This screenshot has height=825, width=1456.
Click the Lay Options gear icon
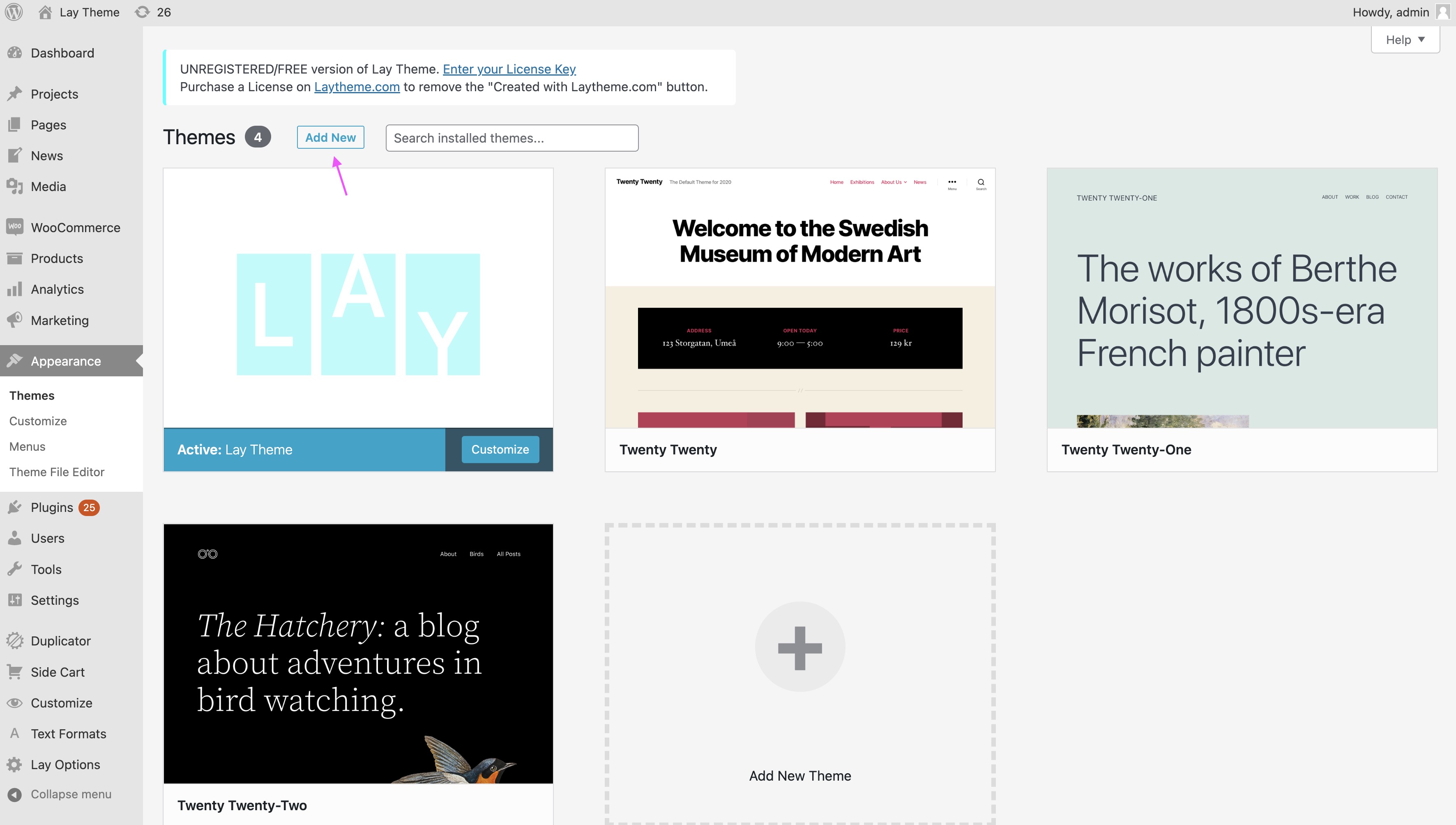pyautogui.click(x=15, y=764)
